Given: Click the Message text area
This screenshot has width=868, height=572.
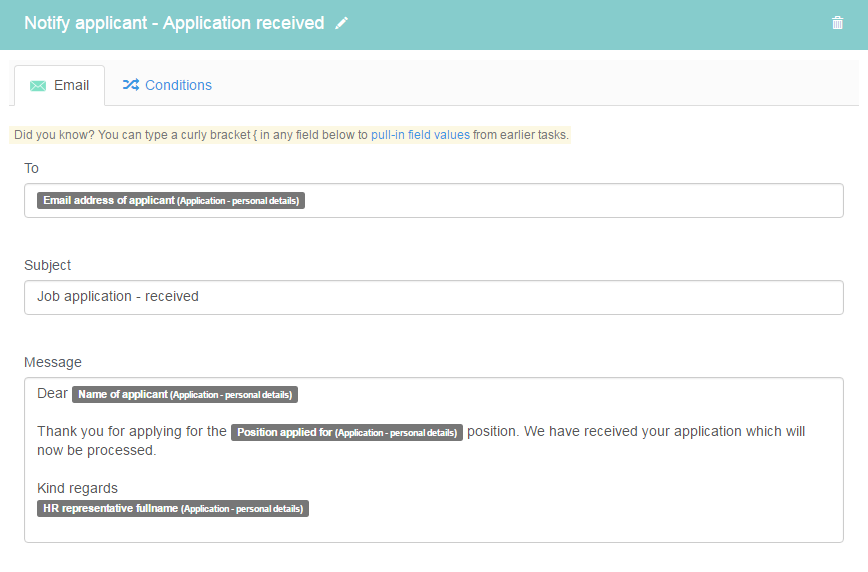Looking at the screenshot, I should (x=433, y=460).
